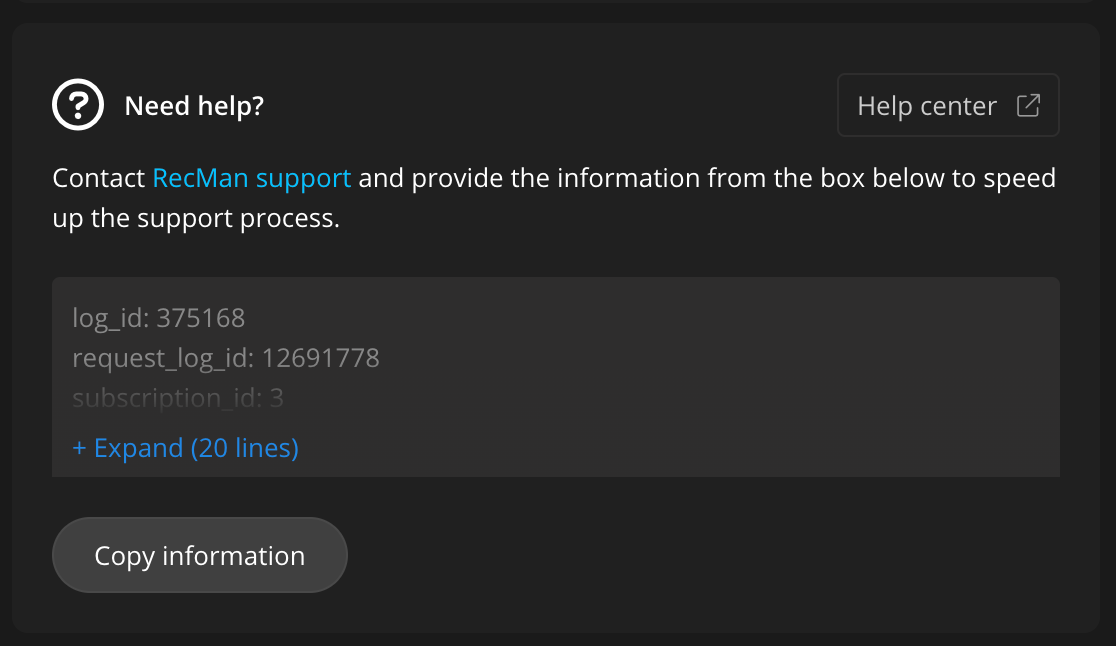This screenshot has width=1116, height=646.
Task: Click the log_id value 375168
Action: 201,318
